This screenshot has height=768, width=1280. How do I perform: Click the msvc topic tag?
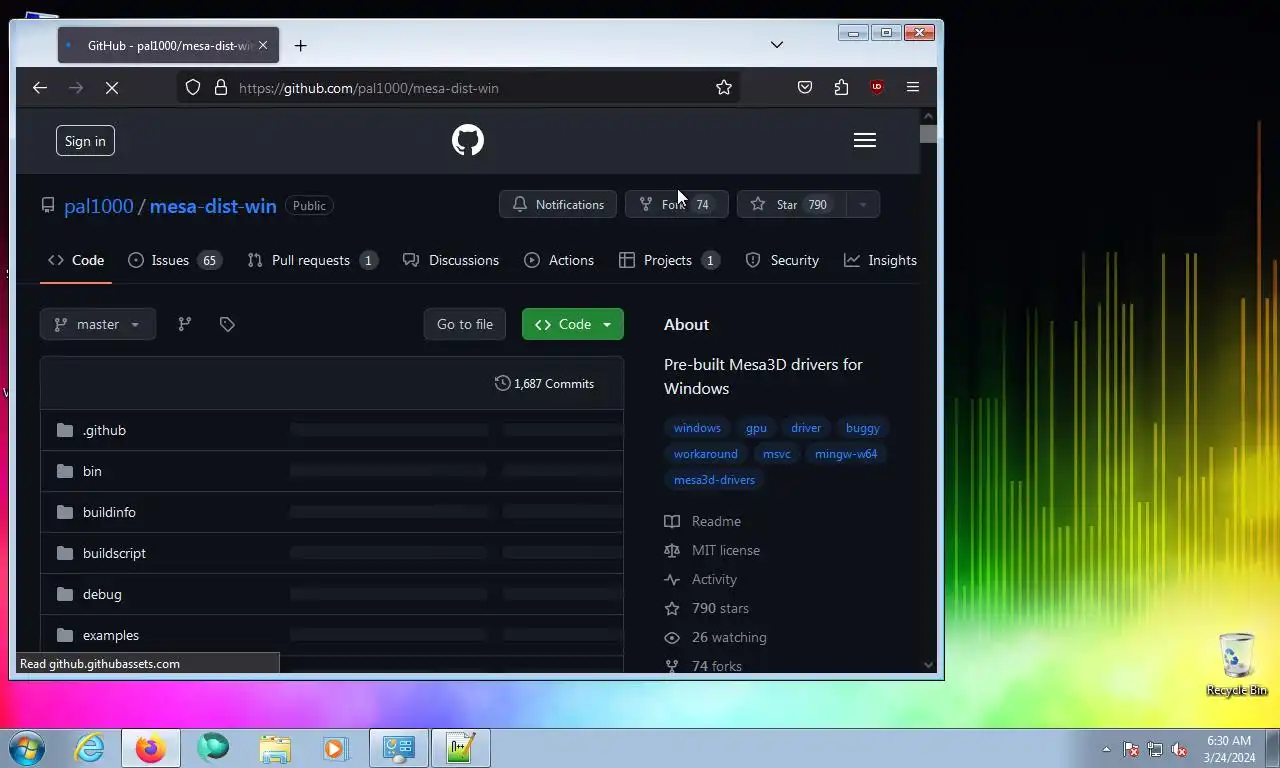pyautogui.click(x=777, y=454)
